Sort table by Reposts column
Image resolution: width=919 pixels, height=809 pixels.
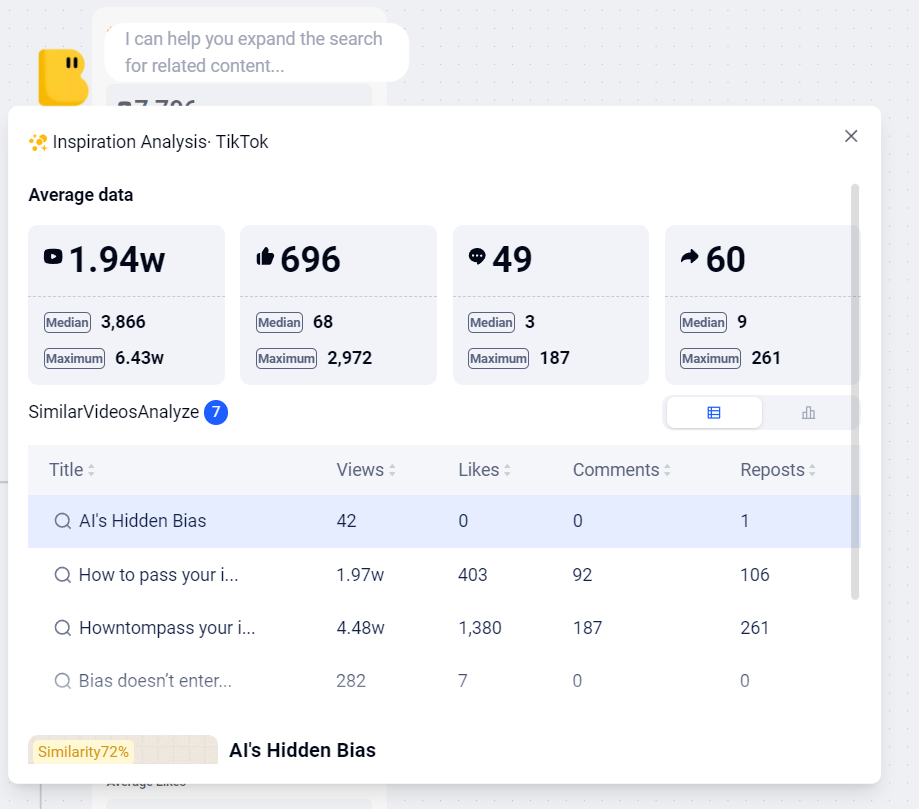[x=812, y=470]
